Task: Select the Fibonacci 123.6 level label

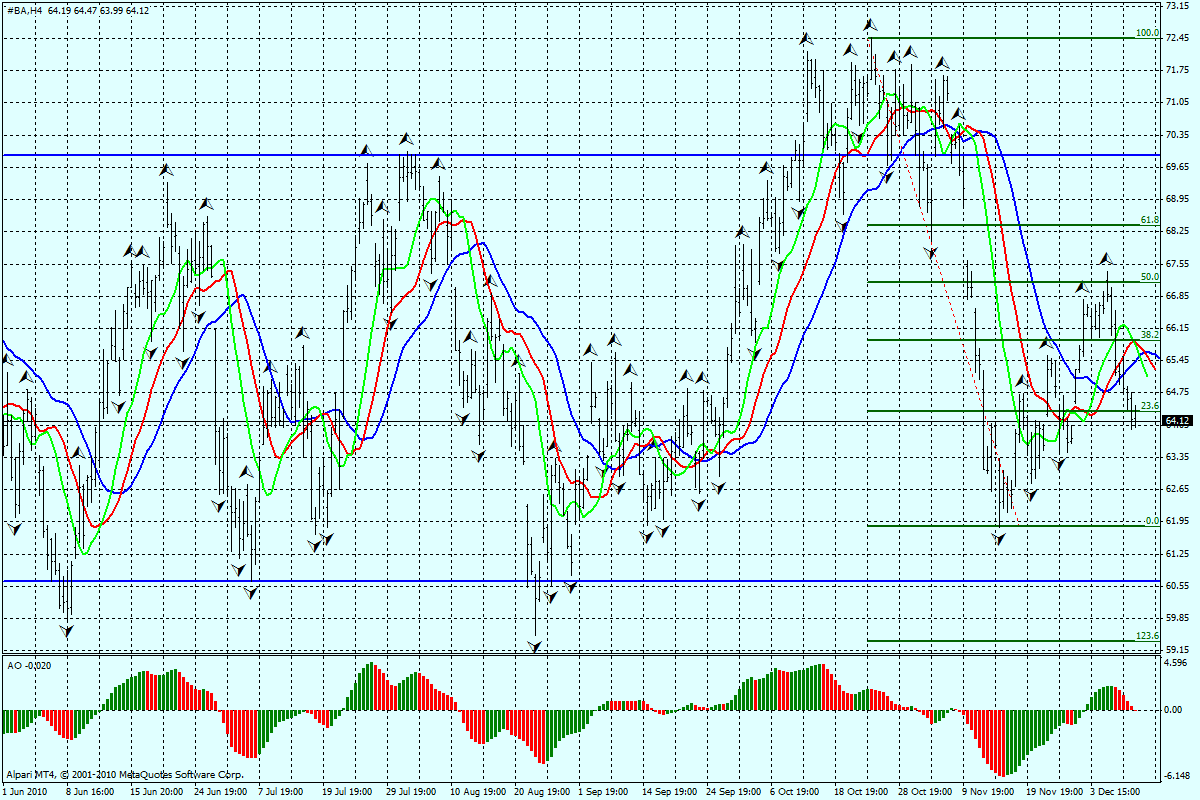Action: coord(1147,635)
